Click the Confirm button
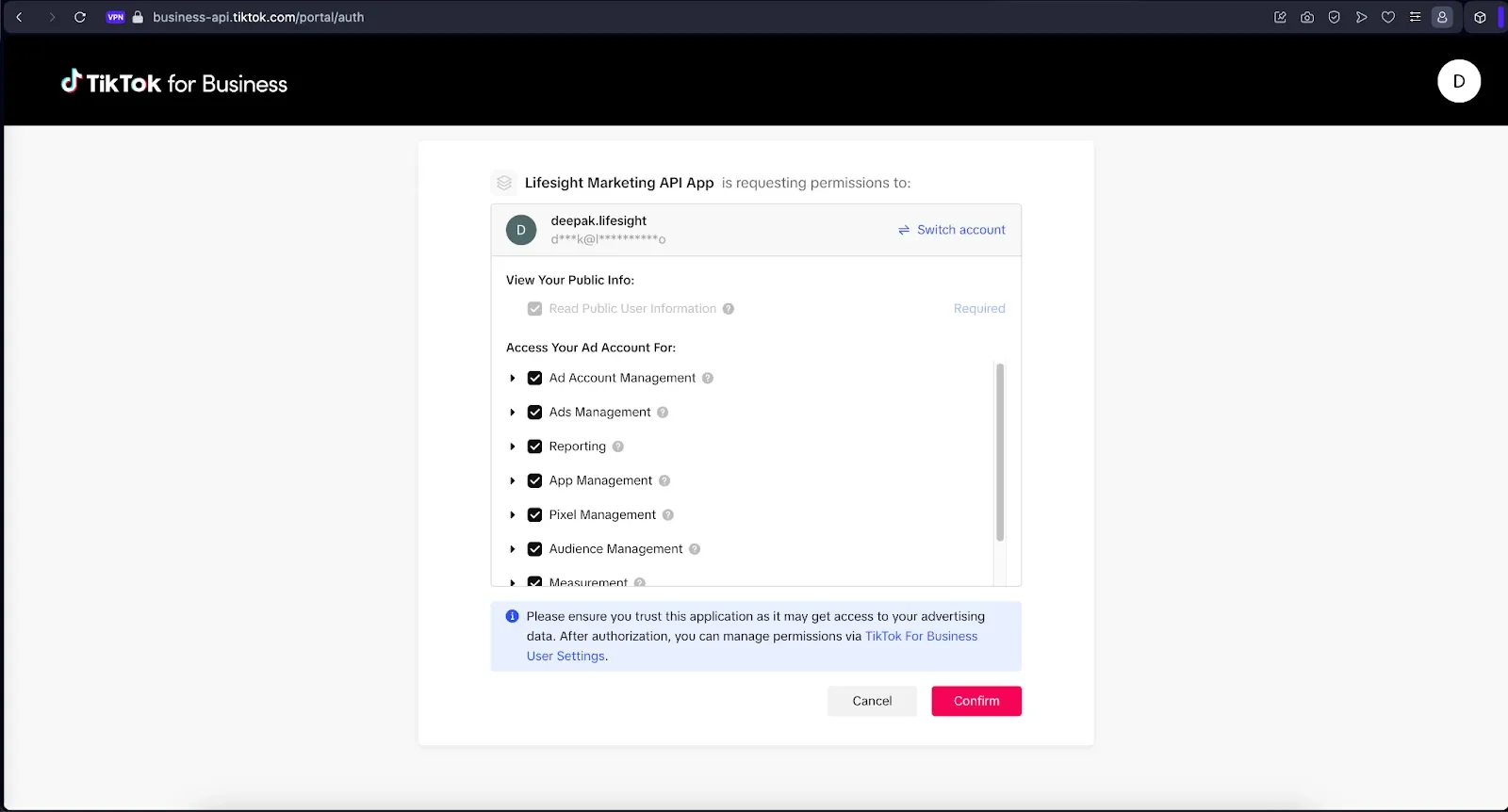 tap(976, 701)
